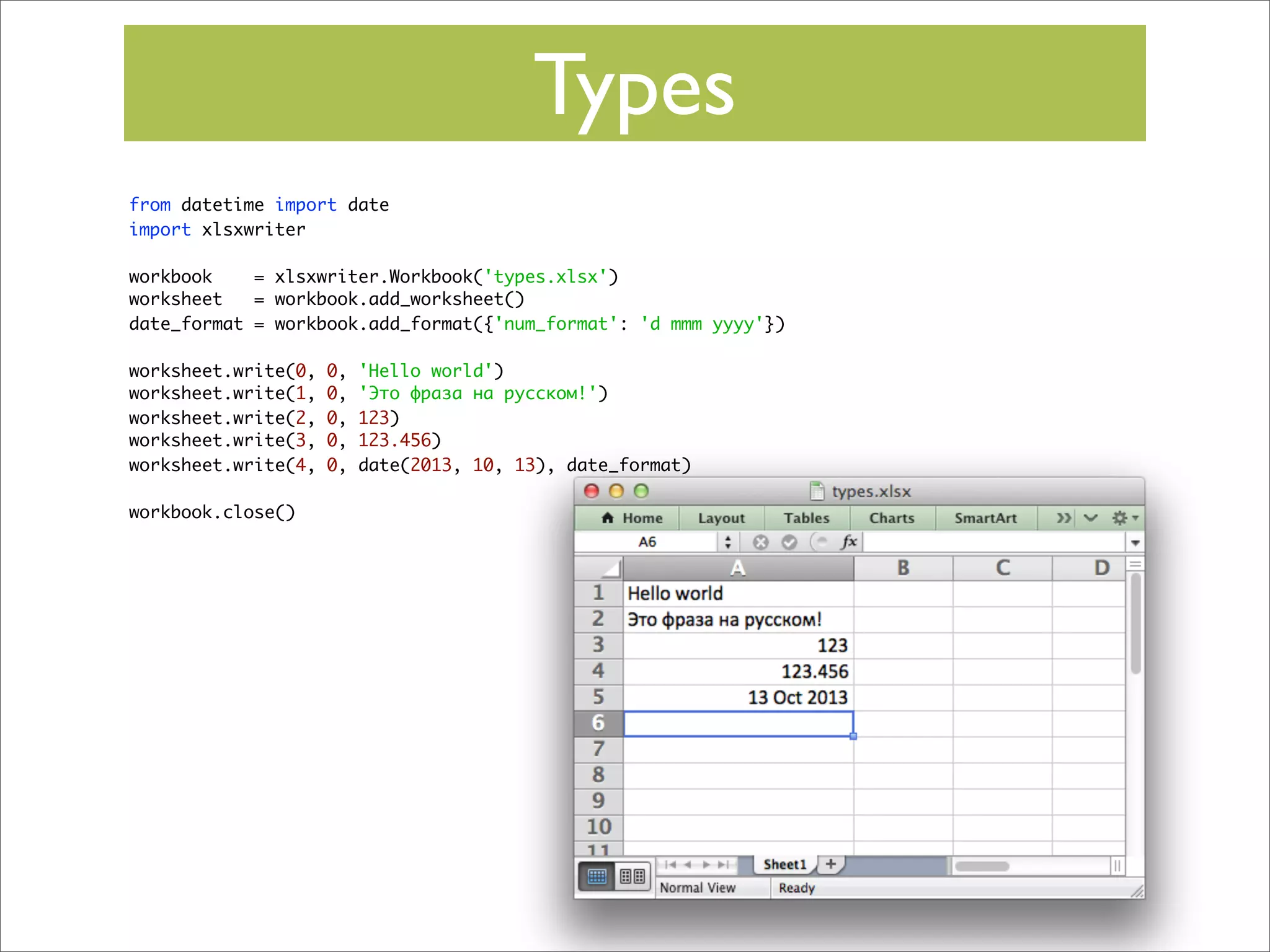1270x952 pixels.
Task: Click the cancel entry X icon
Action: pos(760,542)
